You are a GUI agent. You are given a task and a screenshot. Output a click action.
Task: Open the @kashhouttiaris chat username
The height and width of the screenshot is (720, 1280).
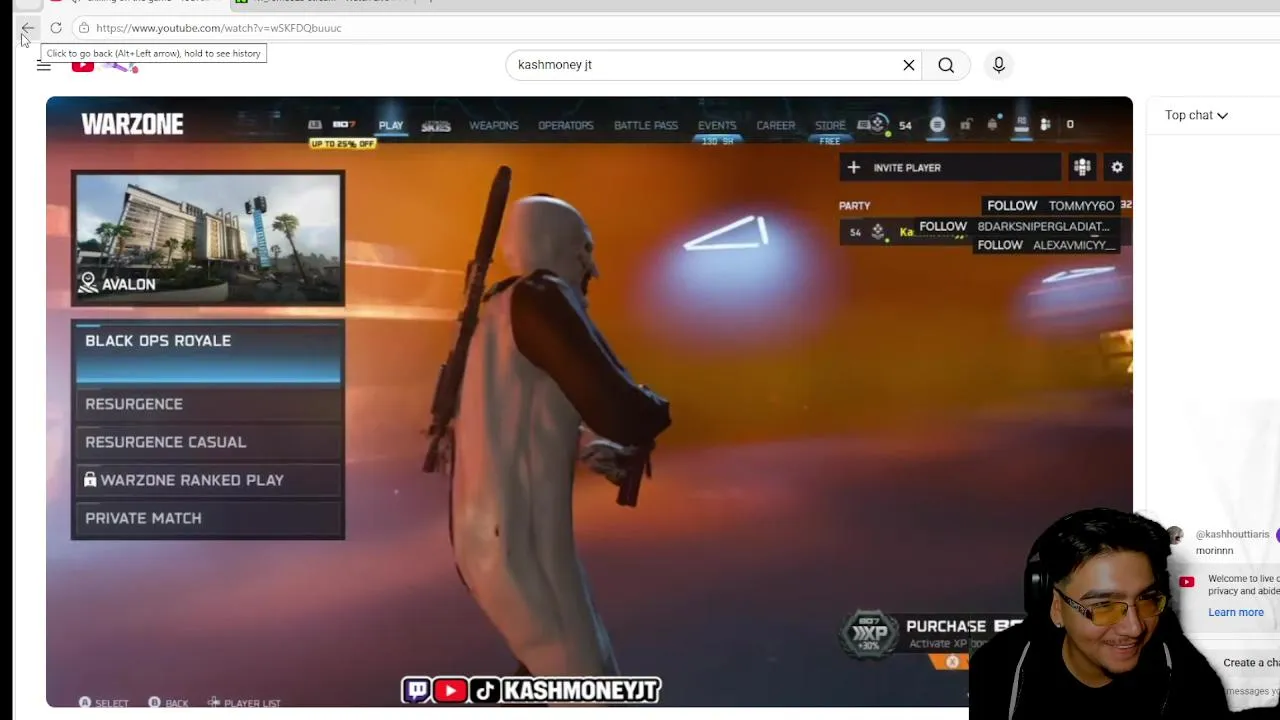[x=1232, y=534]
